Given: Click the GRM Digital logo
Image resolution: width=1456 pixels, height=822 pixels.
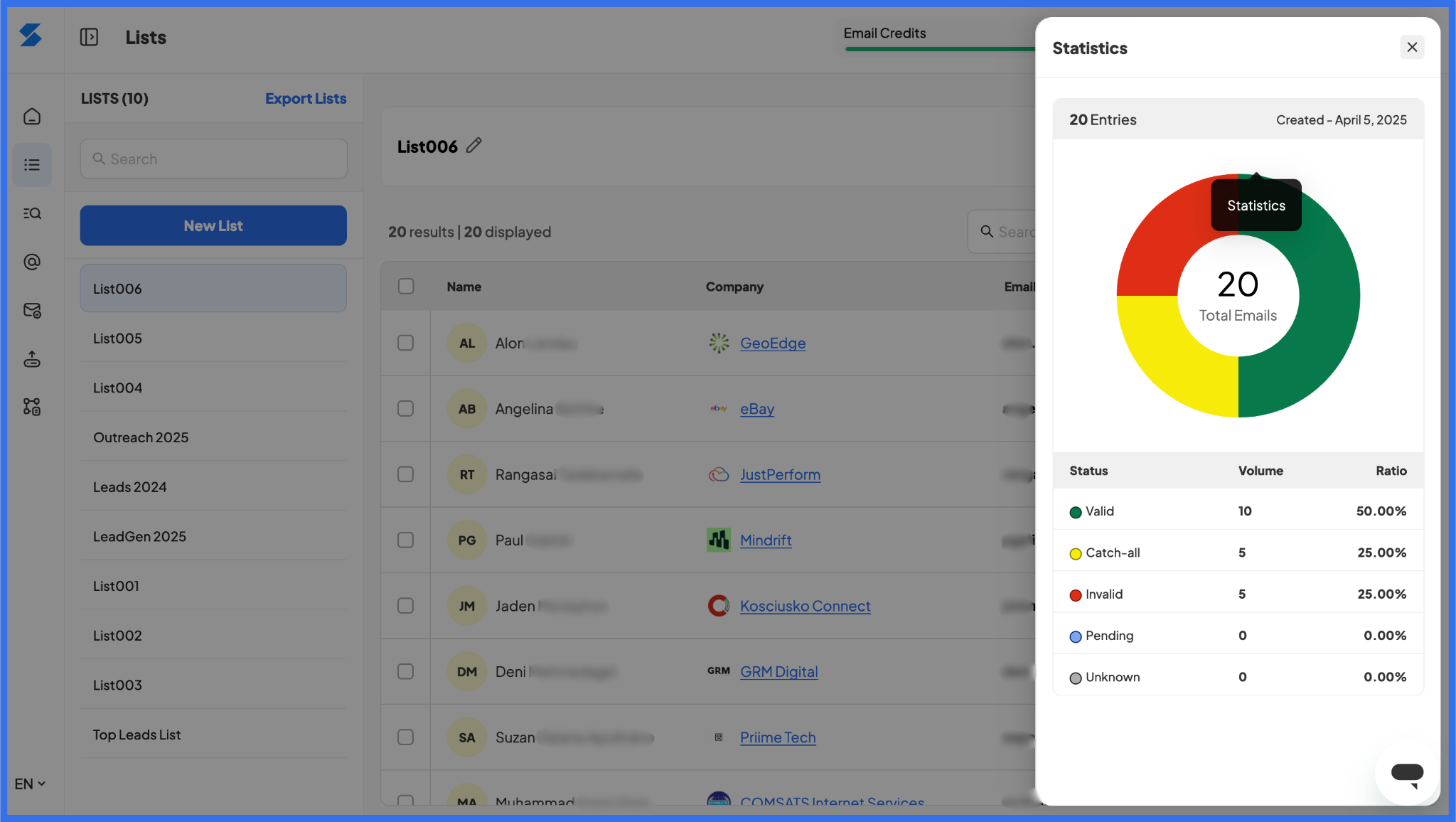Looking at the screenshot, I should point(719,671).
